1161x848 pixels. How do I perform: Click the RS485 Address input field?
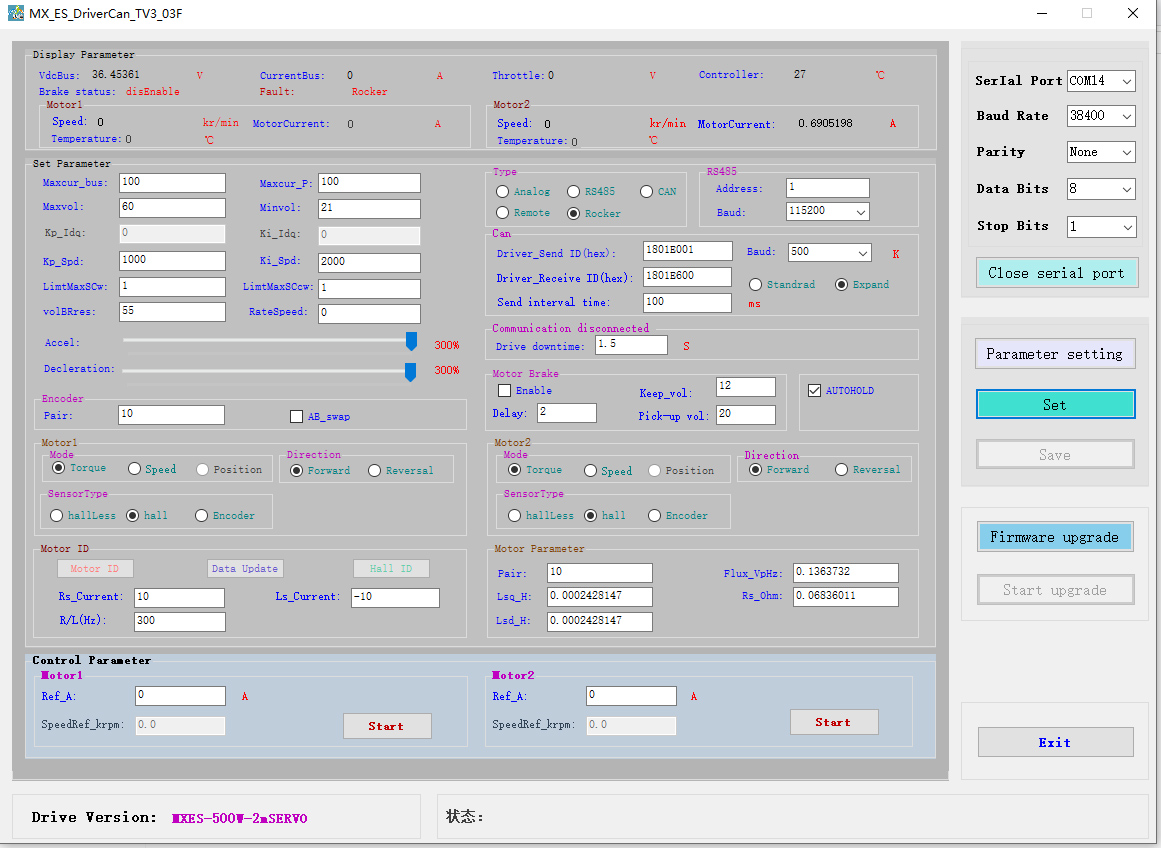point(828,188)
